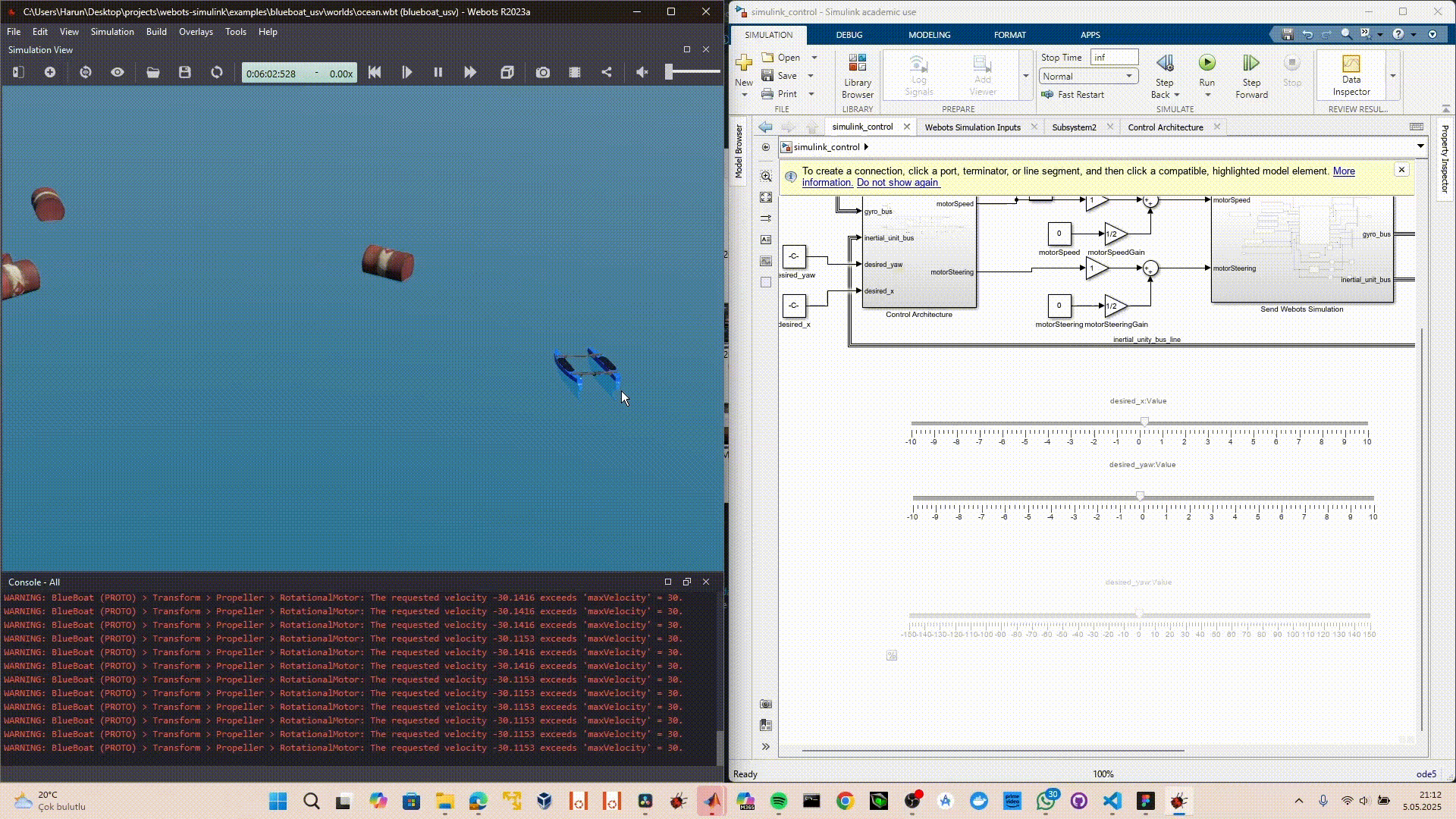Click the motorSpeed constant block
Screen dimensions: 1456x819
tap(1059, 234)
